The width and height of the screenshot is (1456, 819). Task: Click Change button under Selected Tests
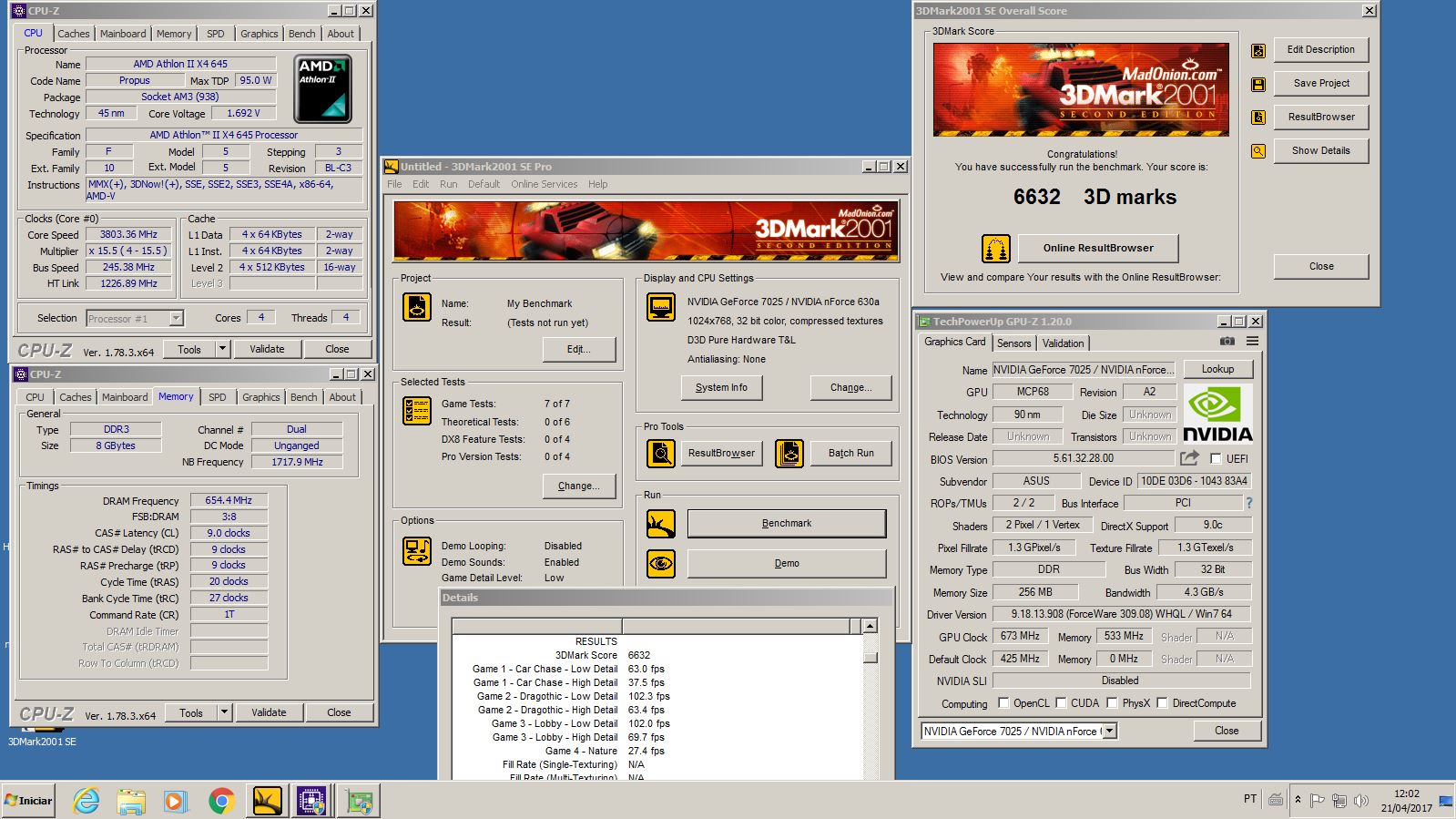(x=579, y=486)
